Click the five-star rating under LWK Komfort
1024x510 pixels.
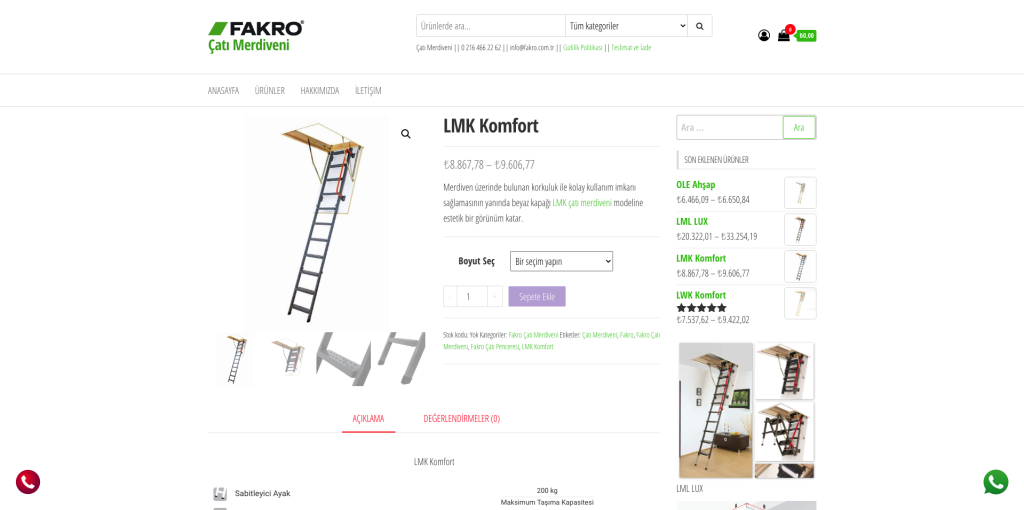[x=701, y=308]
